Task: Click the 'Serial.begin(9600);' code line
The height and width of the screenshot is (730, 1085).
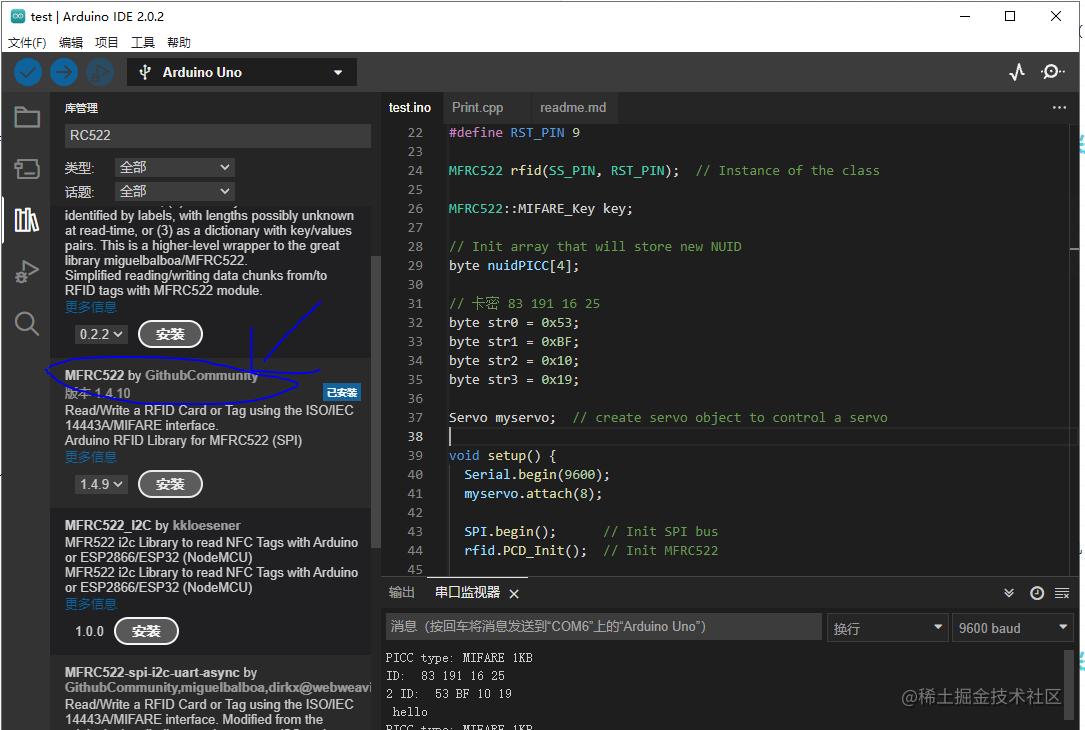Action: tap(537, 475)
